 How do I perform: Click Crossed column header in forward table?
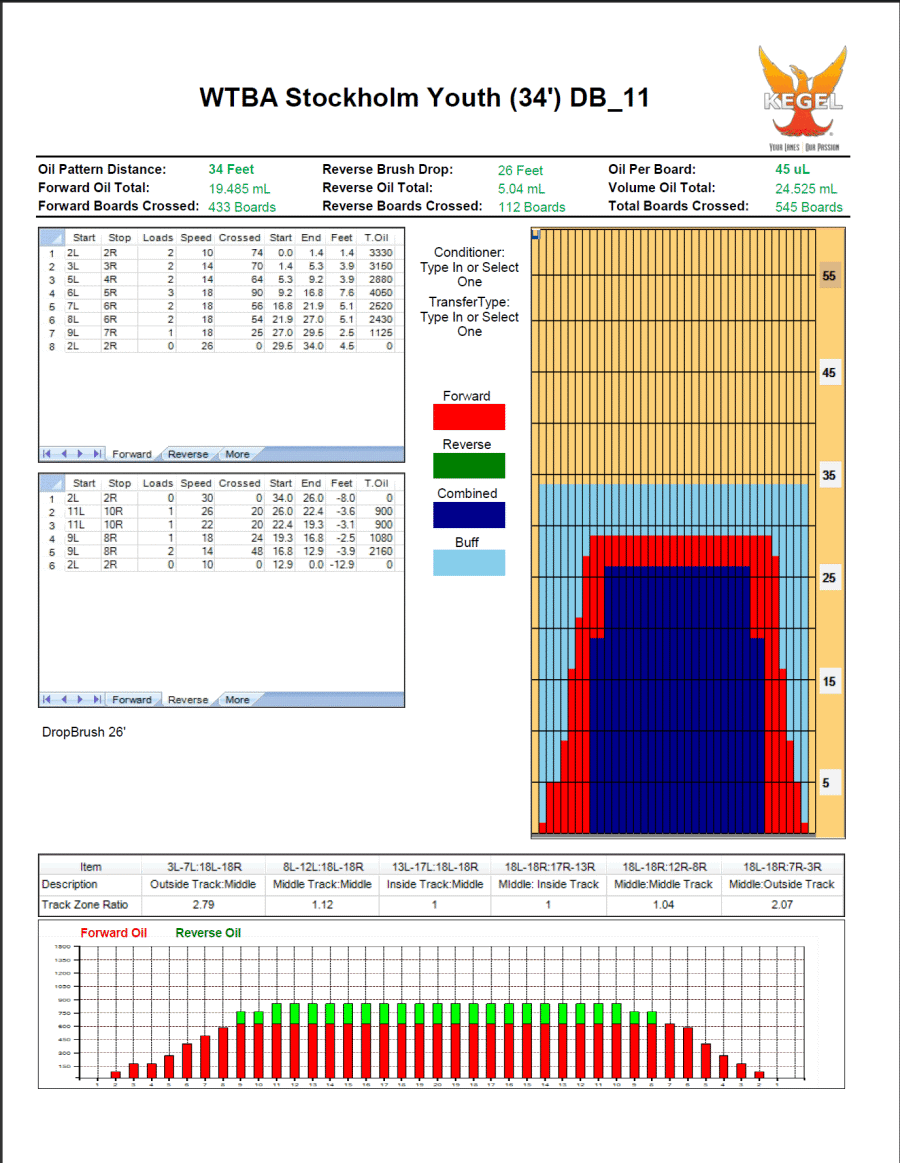pyautogui.click(x=240, y=238)
